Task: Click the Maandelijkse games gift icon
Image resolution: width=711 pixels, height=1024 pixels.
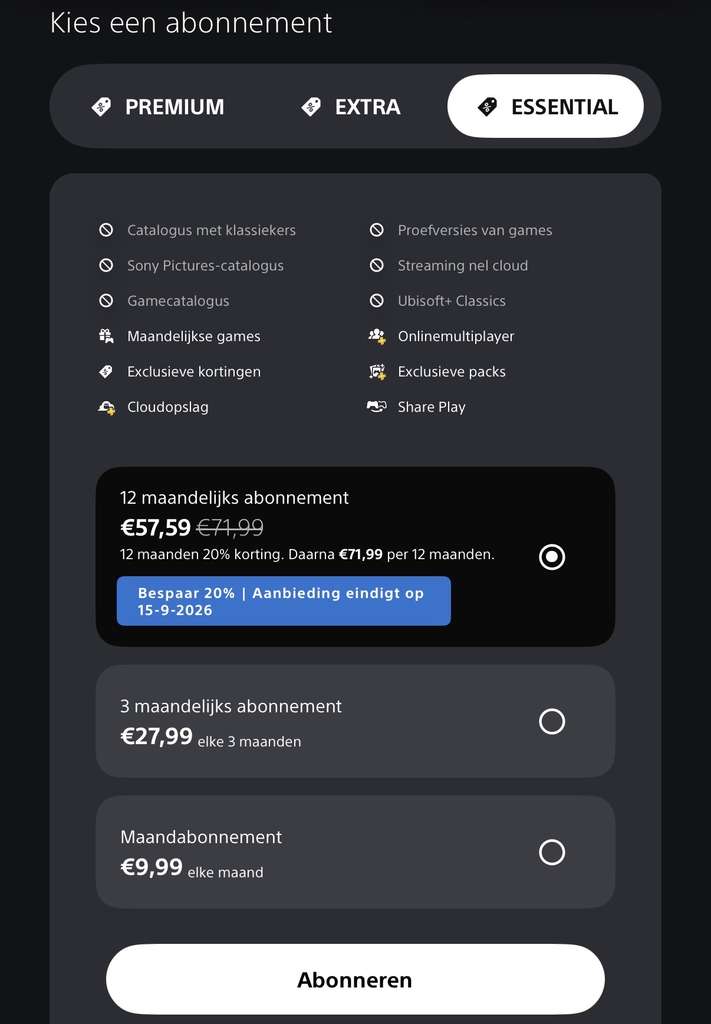Action: click(106, 336)
